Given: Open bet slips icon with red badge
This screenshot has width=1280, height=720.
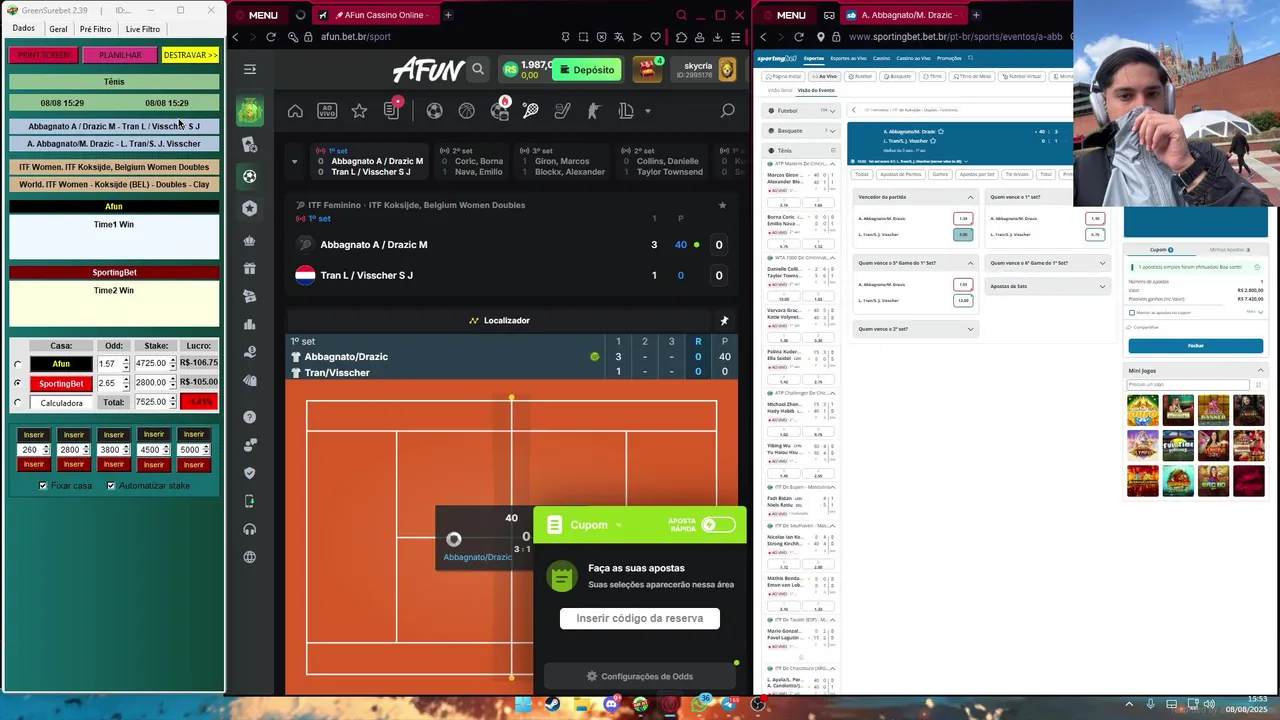Looking at the screenshot, I should point(392,111).
